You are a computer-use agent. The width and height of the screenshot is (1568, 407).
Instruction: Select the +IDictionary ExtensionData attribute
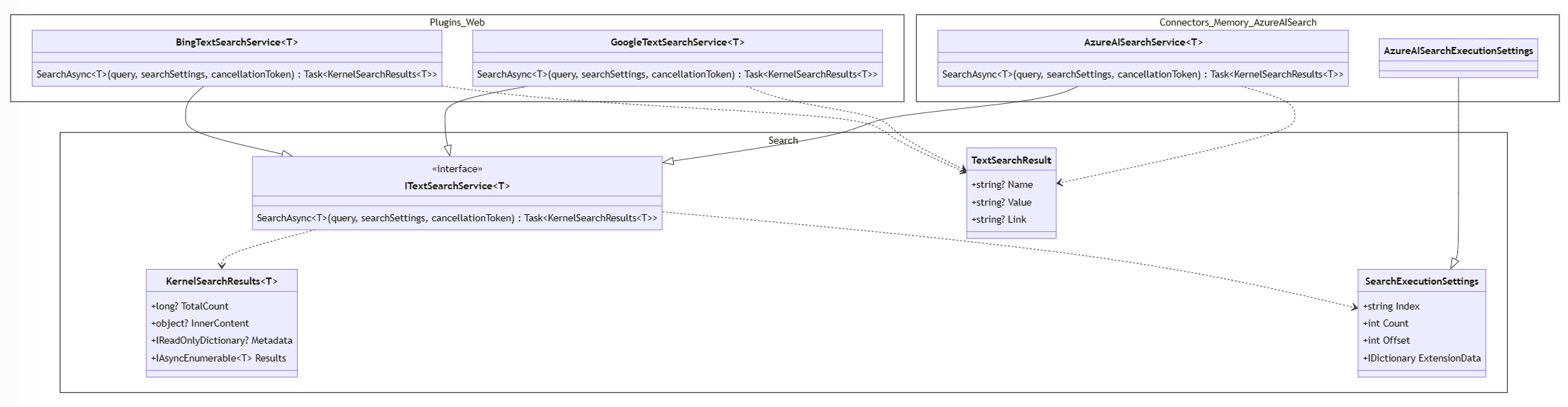point(1422,358)
